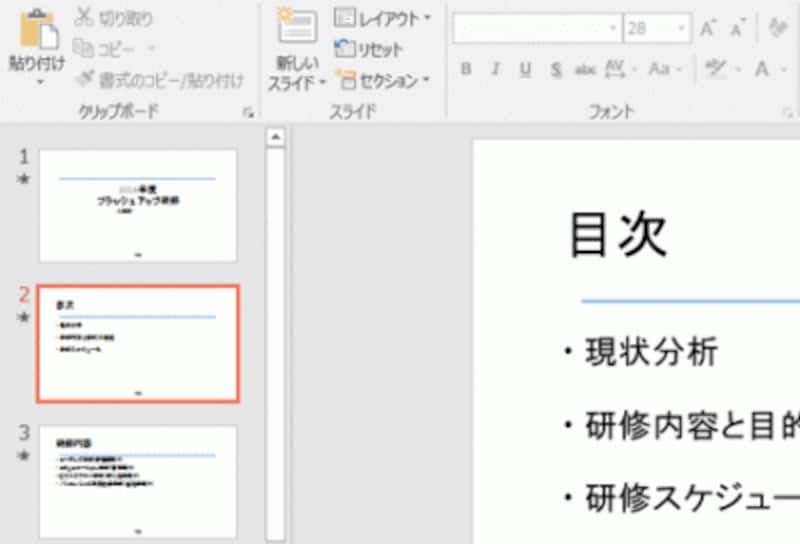Click the Character Spacing (AV) icon

614,69
